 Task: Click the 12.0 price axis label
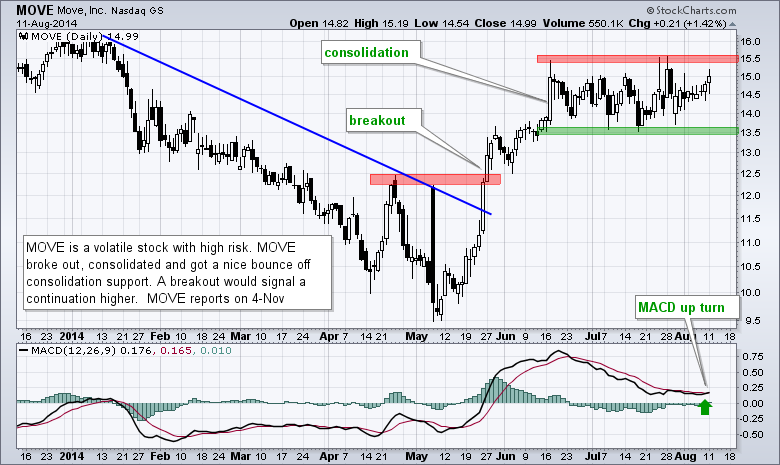750,195
